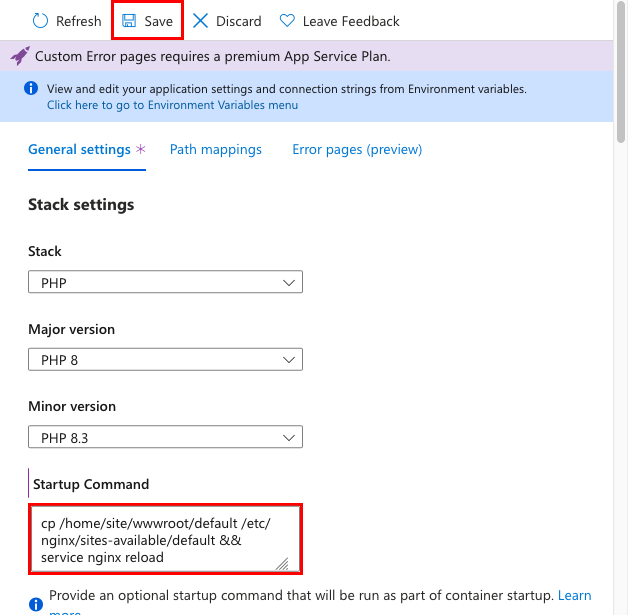Open the Stack dropdown showing PHP
628x615 pixels.
tap(165, 283)
